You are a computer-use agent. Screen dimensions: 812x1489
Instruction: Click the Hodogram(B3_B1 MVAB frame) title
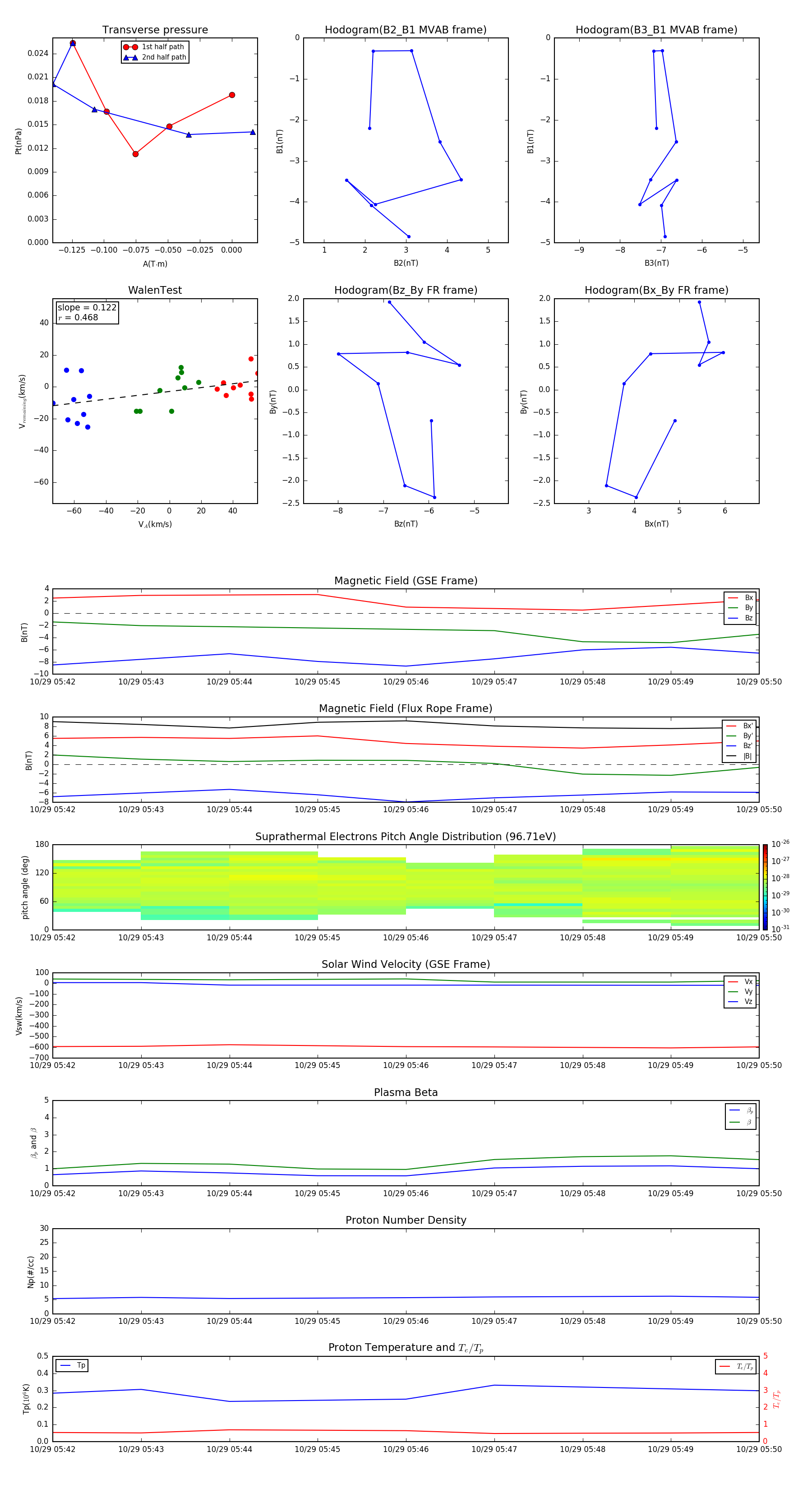point(656,29)
